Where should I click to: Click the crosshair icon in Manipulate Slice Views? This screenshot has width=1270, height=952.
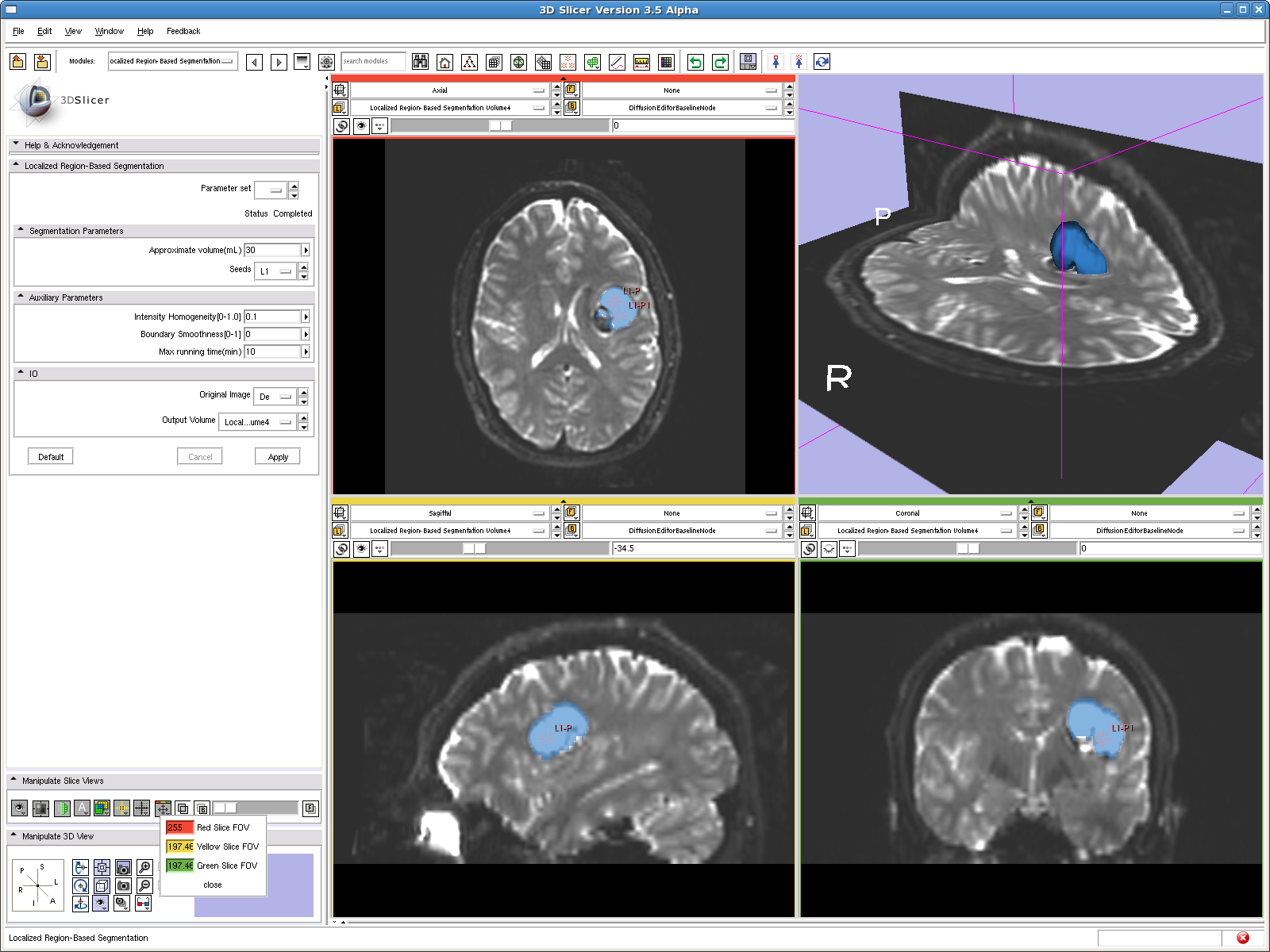click(141, 808)
